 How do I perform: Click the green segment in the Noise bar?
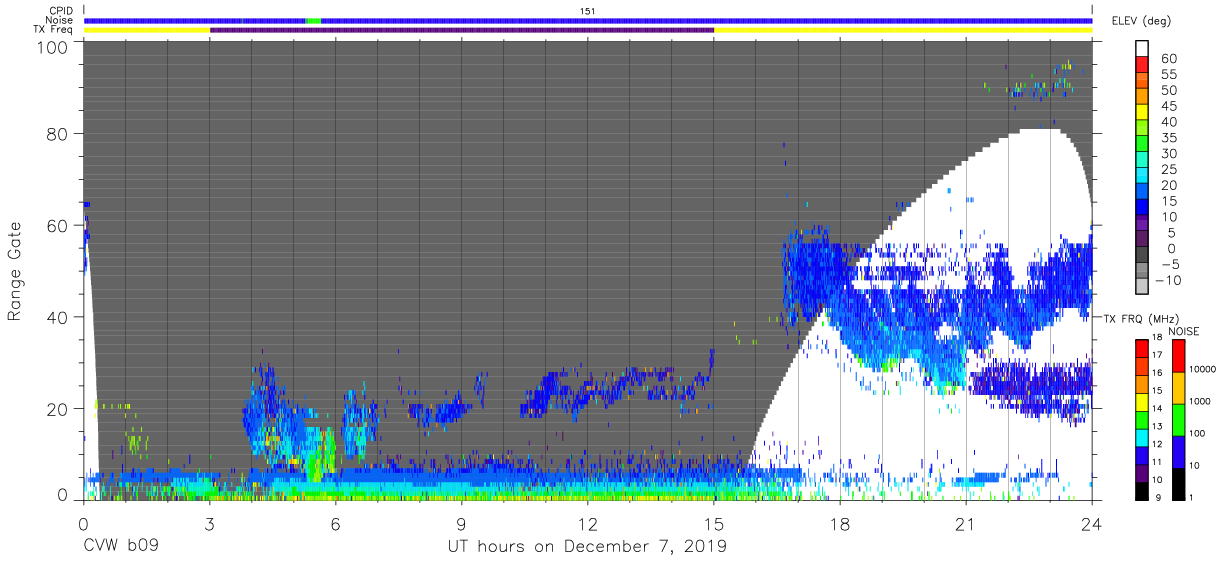(x=313, y=20)
